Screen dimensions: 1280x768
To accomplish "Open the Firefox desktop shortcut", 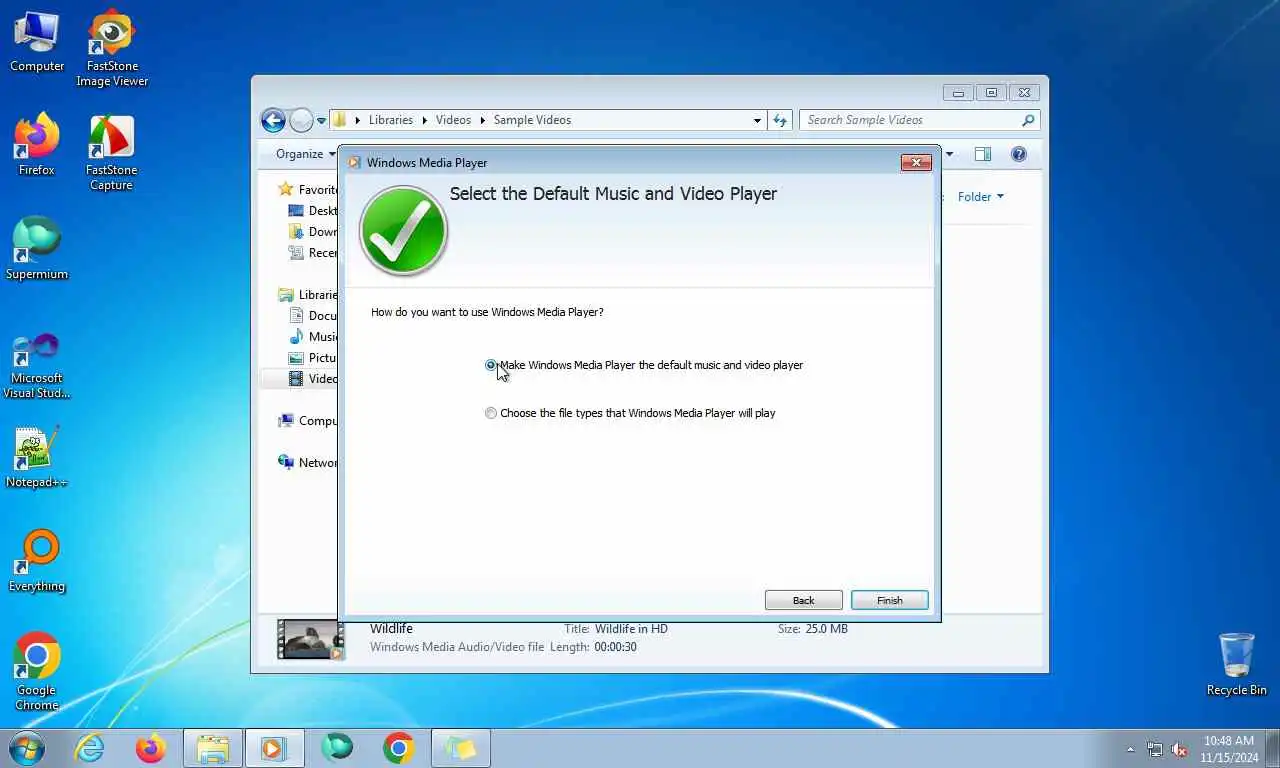I will click(37, 146).
